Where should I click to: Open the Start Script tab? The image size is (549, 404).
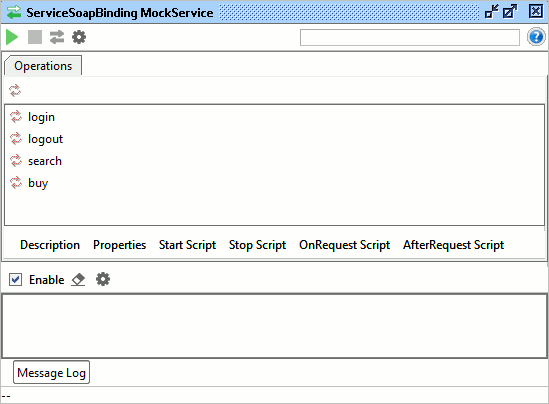(x=187, y=245)
